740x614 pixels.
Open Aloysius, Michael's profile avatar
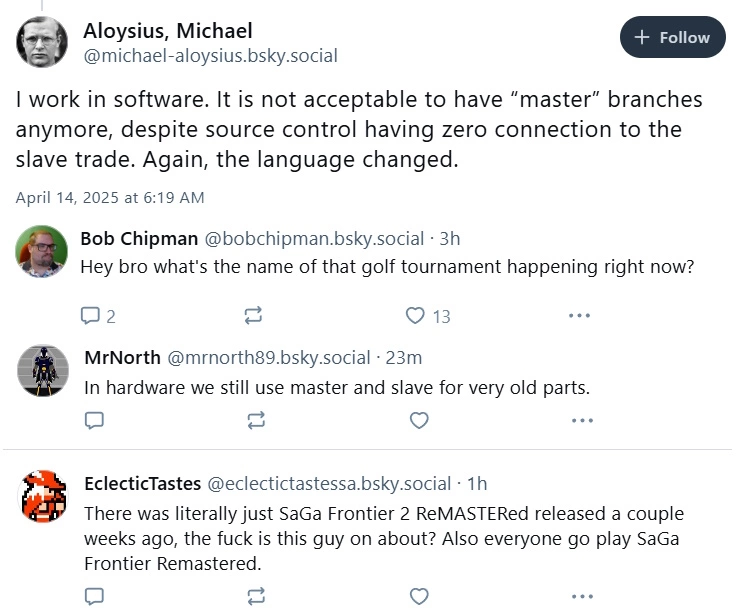coord(42,42)
